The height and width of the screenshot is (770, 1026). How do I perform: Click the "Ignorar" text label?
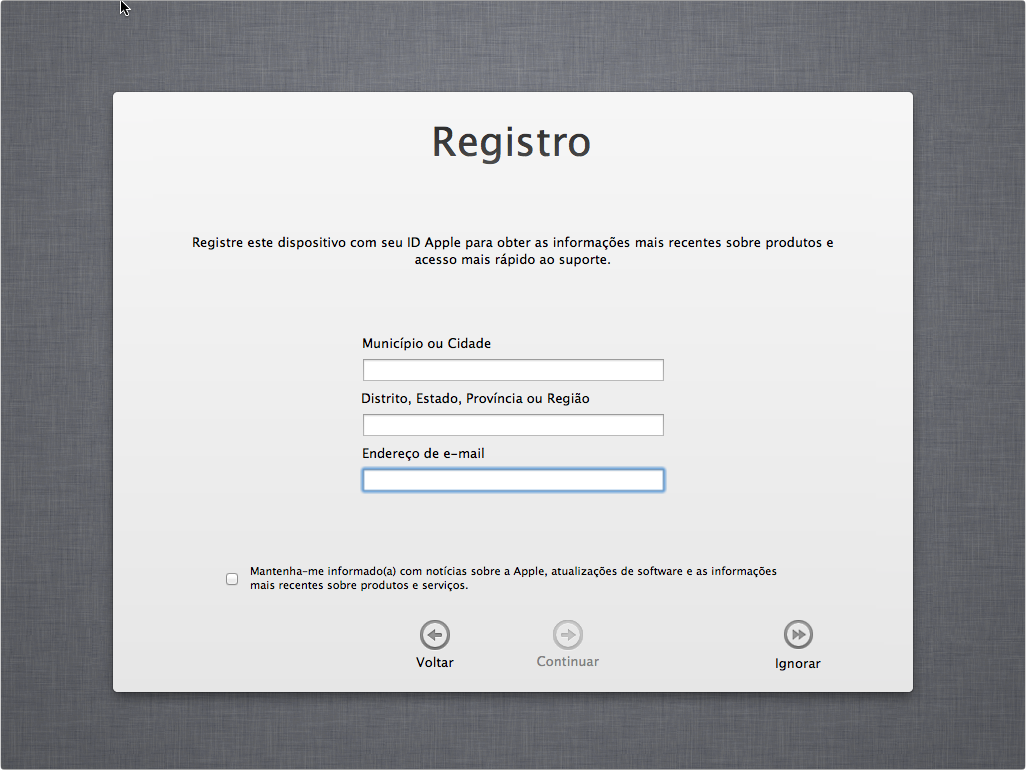click(798, 664)
